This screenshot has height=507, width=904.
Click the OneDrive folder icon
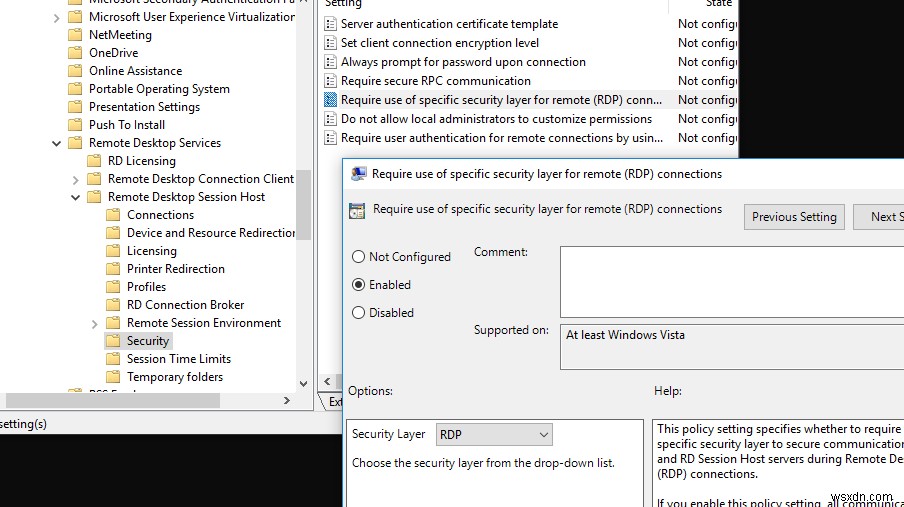click(74, 53)
